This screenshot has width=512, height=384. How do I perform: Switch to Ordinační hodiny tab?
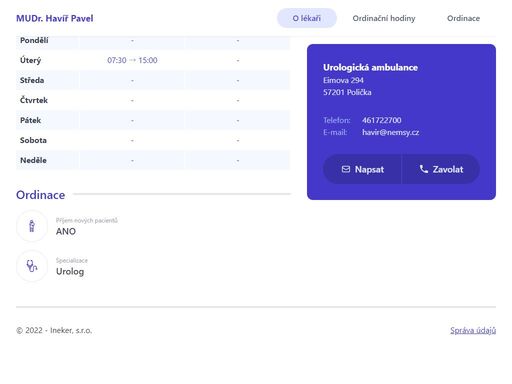click(384, 18)
